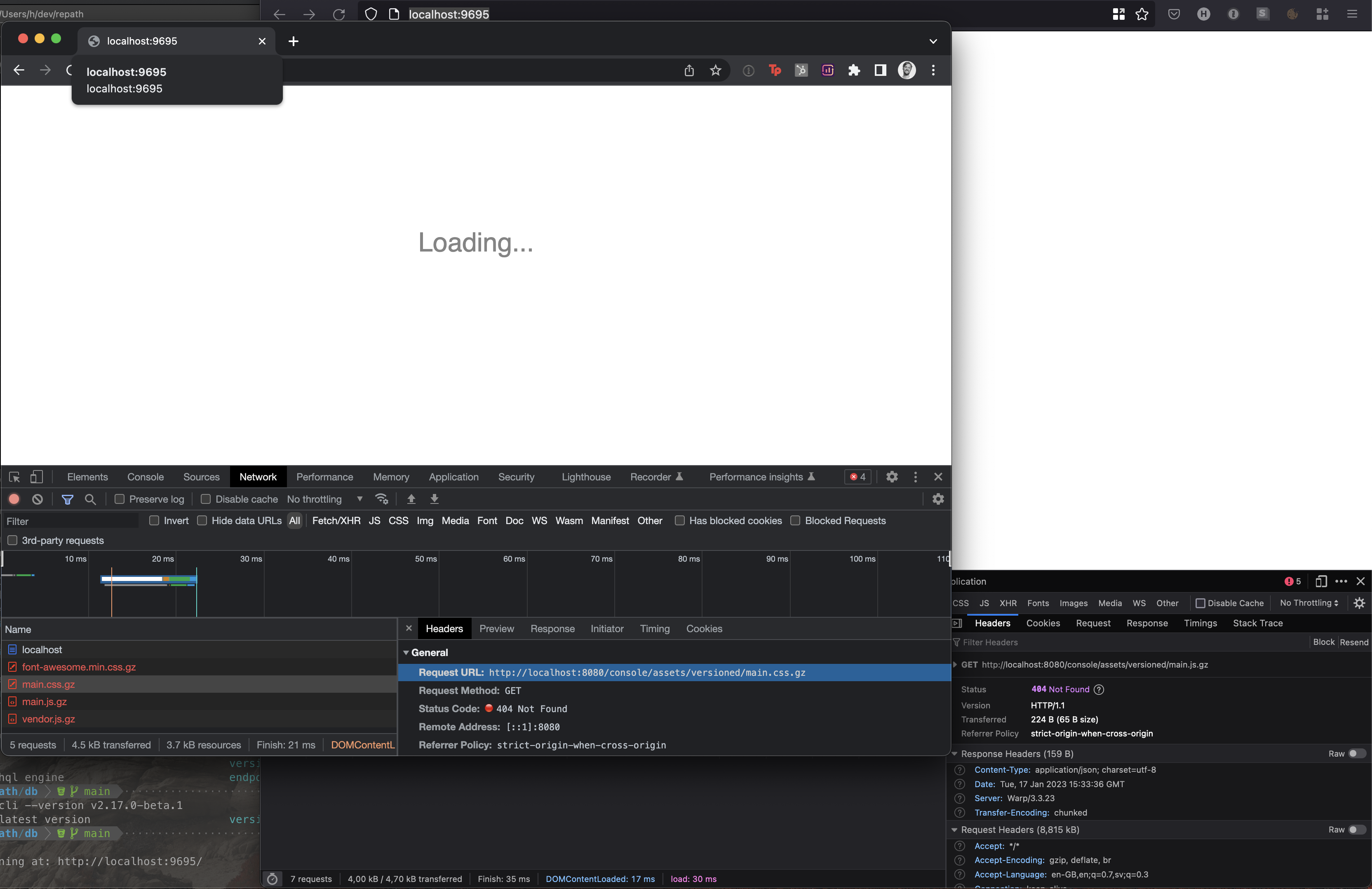
Task: Collapse the Request Headers section
Action: (956, 830)
